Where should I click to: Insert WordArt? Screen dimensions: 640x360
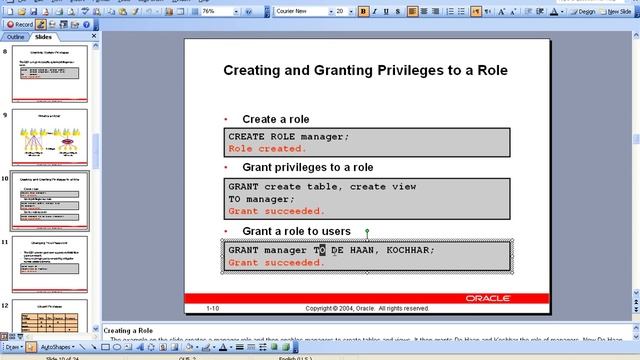click(x=140, y=347)
